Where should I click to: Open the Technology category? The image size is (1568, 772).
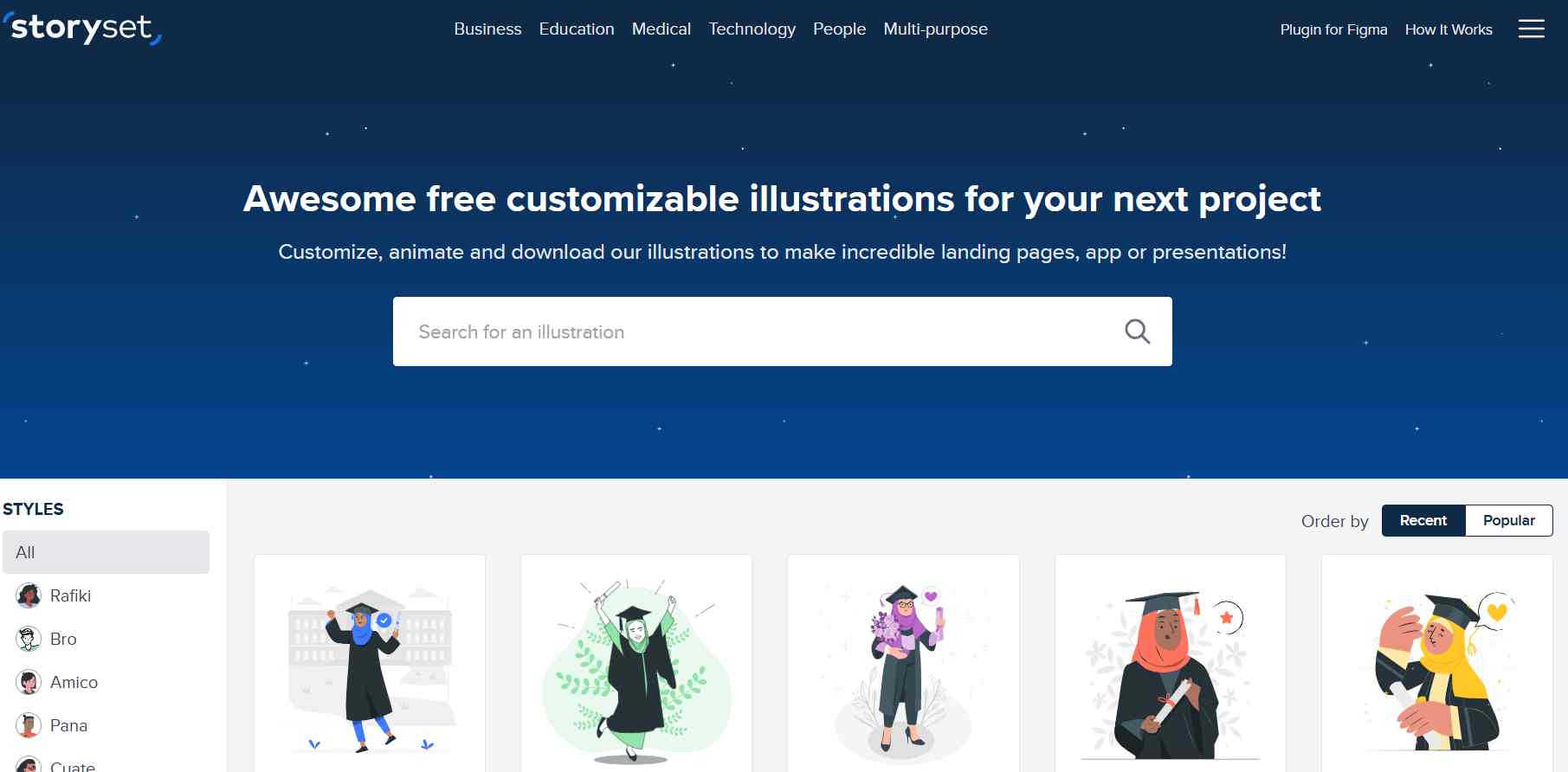coord(752,29)
